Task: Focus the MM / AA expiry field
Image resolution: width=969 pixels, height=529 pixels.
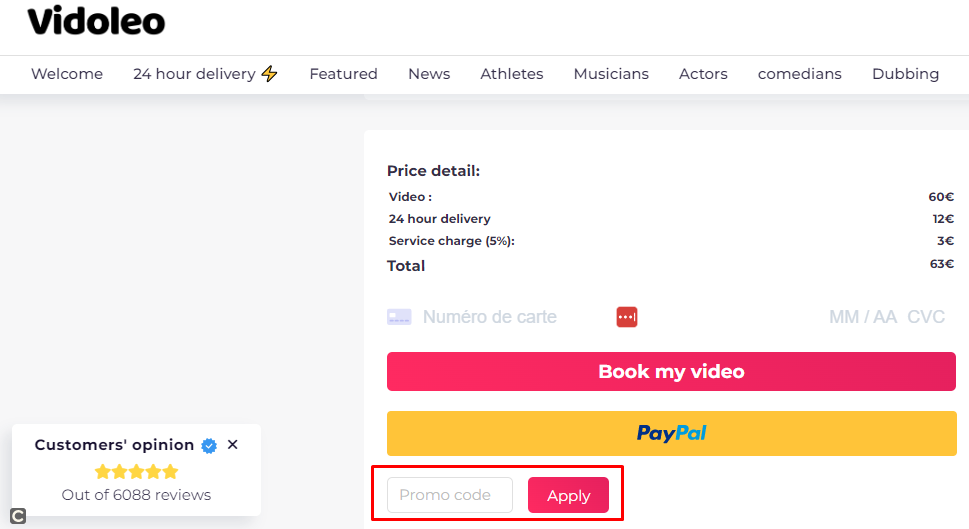Action: tap(863, 317)
